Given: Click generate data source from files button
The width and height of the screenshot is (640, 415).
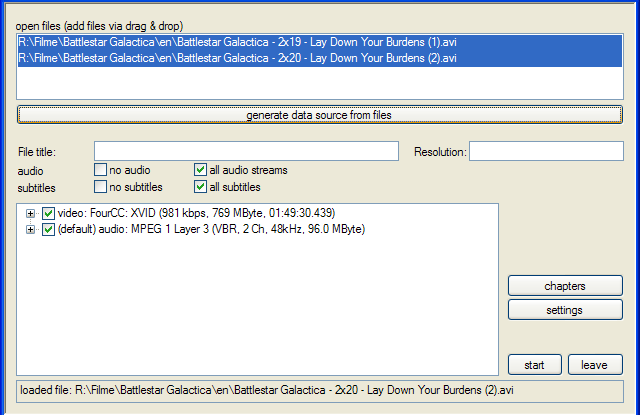Looking at the screenshot, I should tap(319, 115).
